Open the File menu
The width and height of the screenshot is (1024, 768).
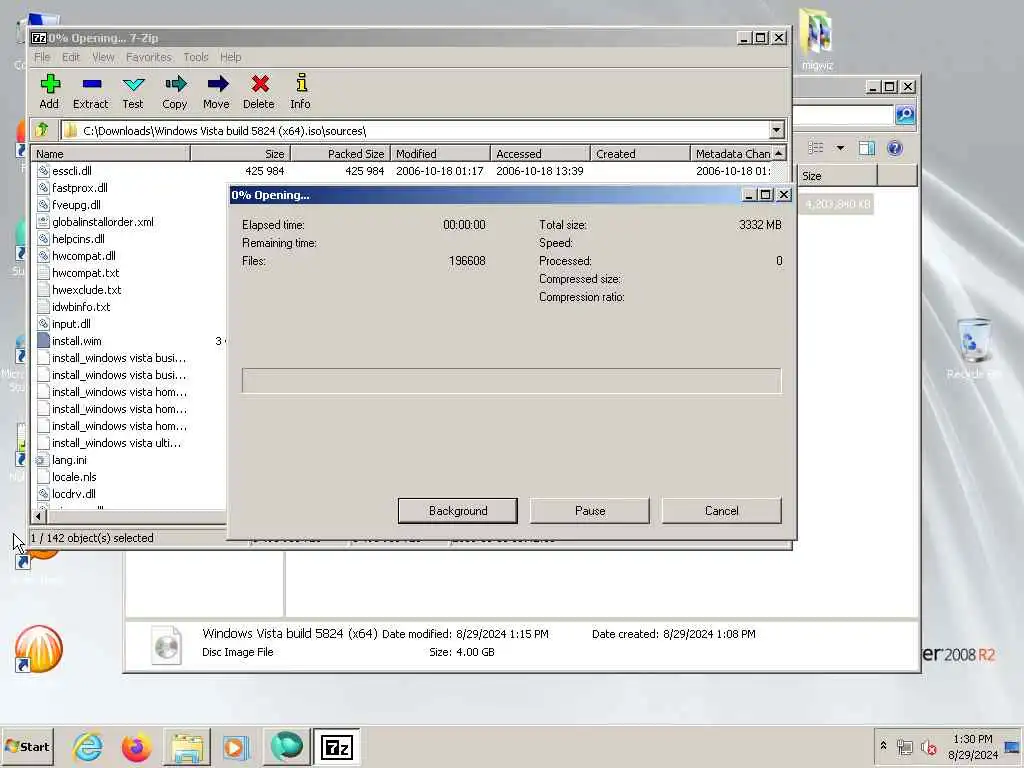[42, 57]
